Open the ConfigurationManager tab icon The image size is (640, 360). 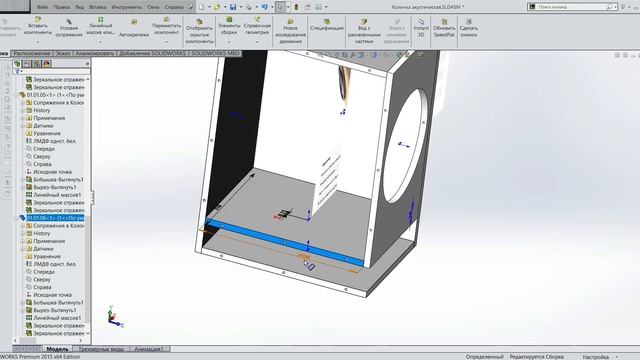pos(37,64)
